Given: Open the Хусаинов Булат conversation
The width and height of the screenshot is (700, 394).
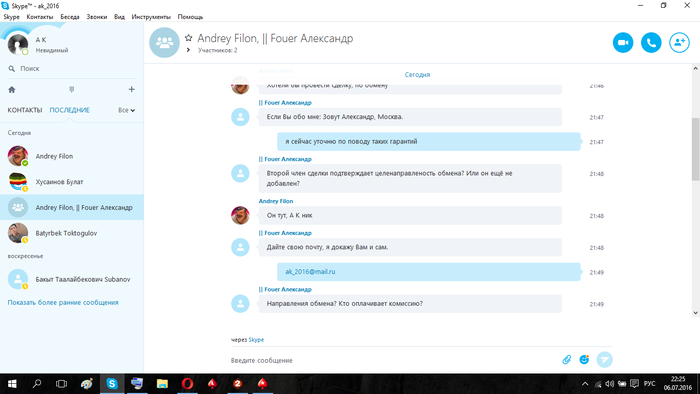Looking at the screenshot, I should pos(71,182).
